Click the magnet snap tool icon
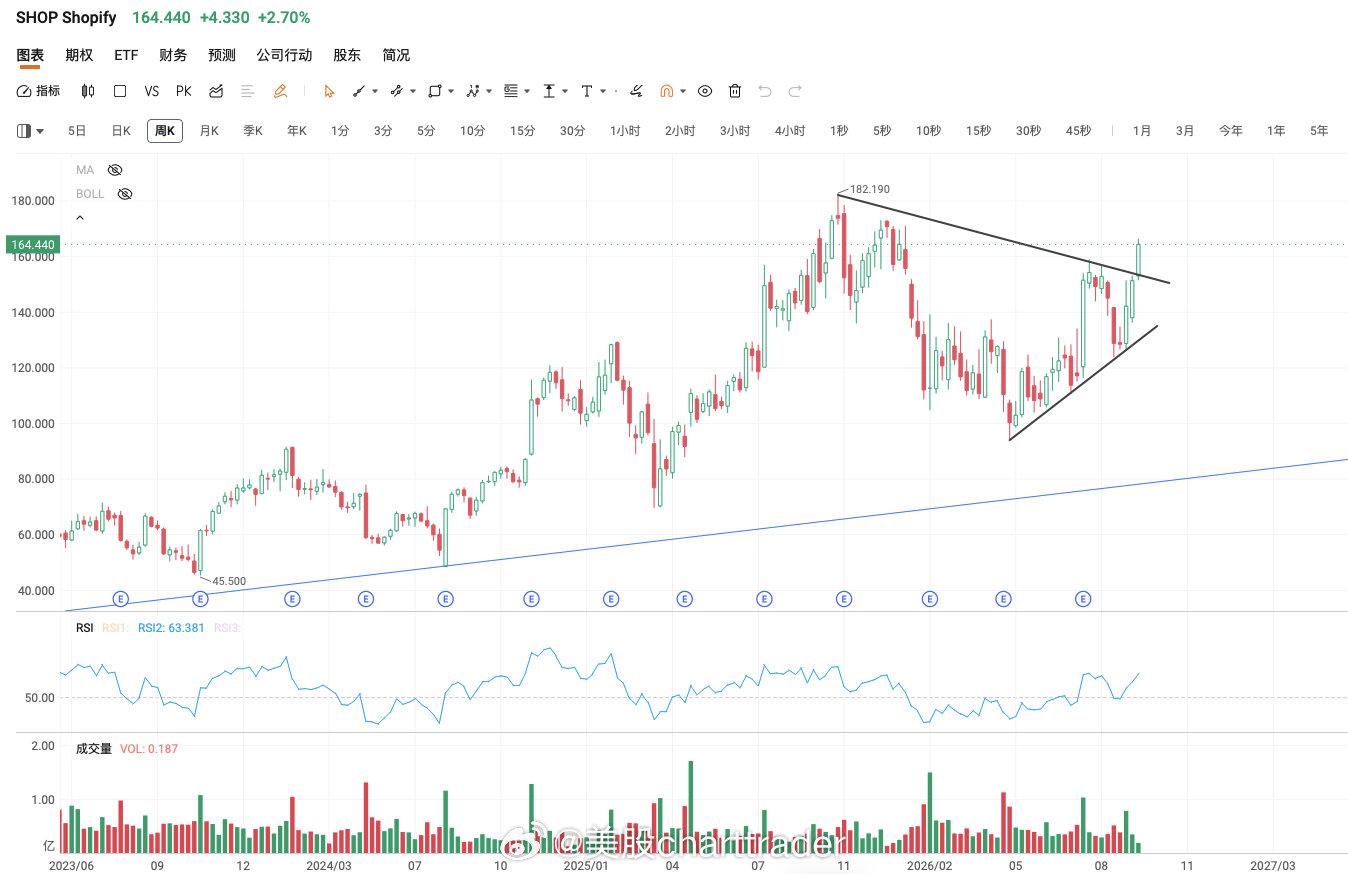Viewport: 1348px width, 874px height. pyautogui.click(x=666, y=91)
